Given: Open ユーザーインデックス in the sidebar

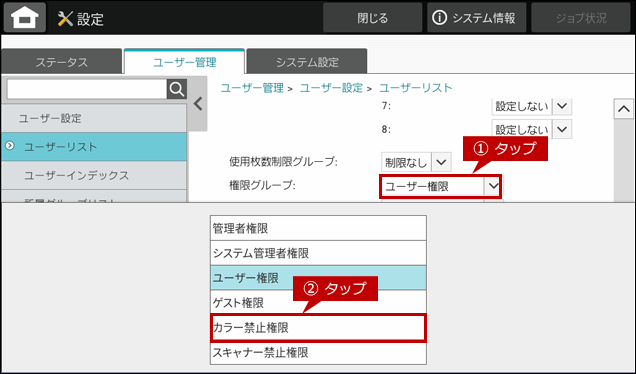Looking at the screenshot, I should point(94,175).
